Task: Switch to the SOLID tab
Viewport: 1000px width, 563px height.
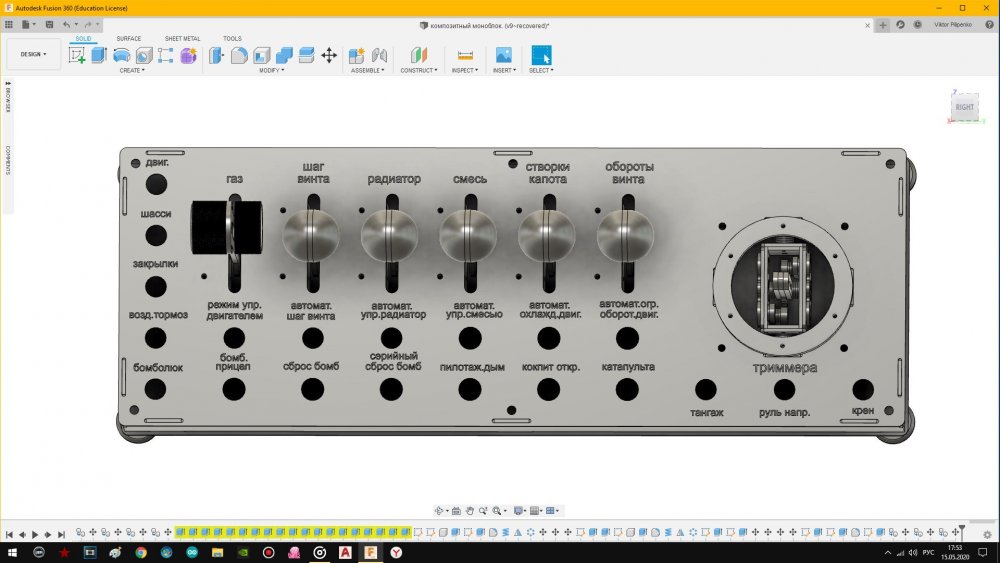Action: [x=84, y=38]
